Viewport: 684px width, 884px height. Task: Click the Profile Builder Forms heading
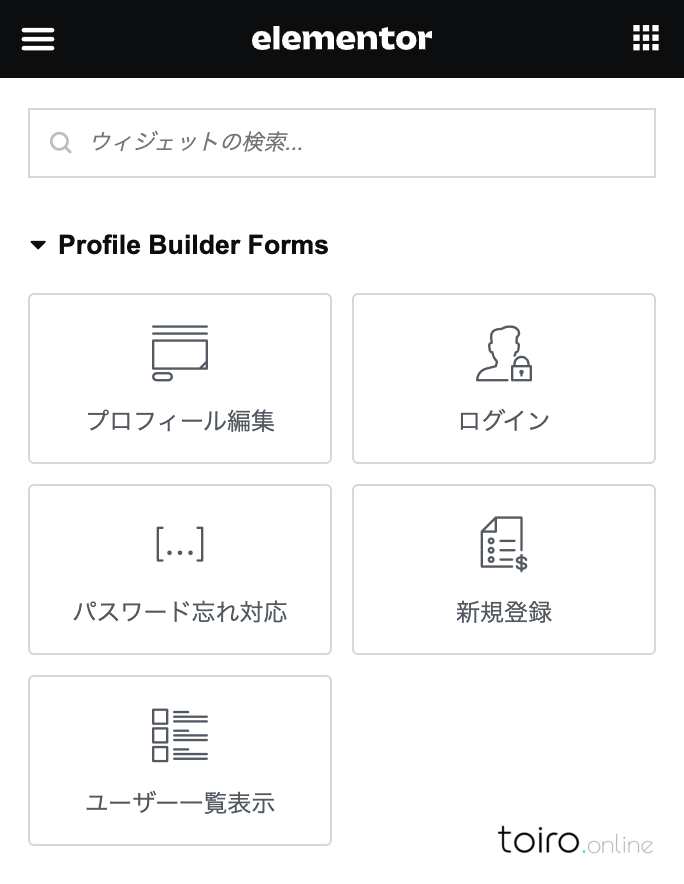(193, 245)
